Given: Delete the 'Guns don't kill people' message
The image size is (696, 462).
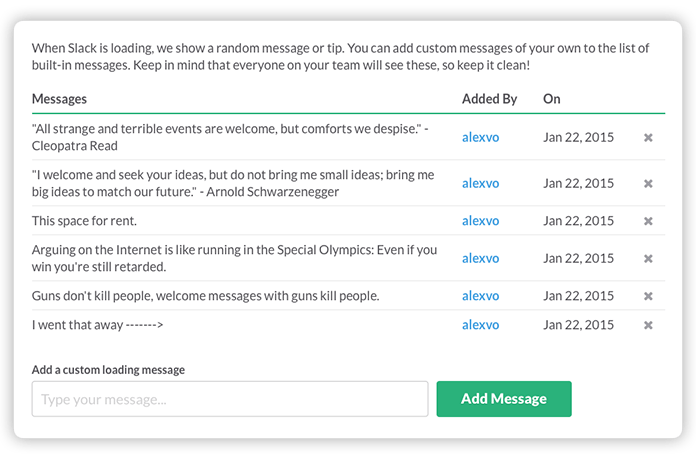Looking at the screenshot, I should (648, 296).
